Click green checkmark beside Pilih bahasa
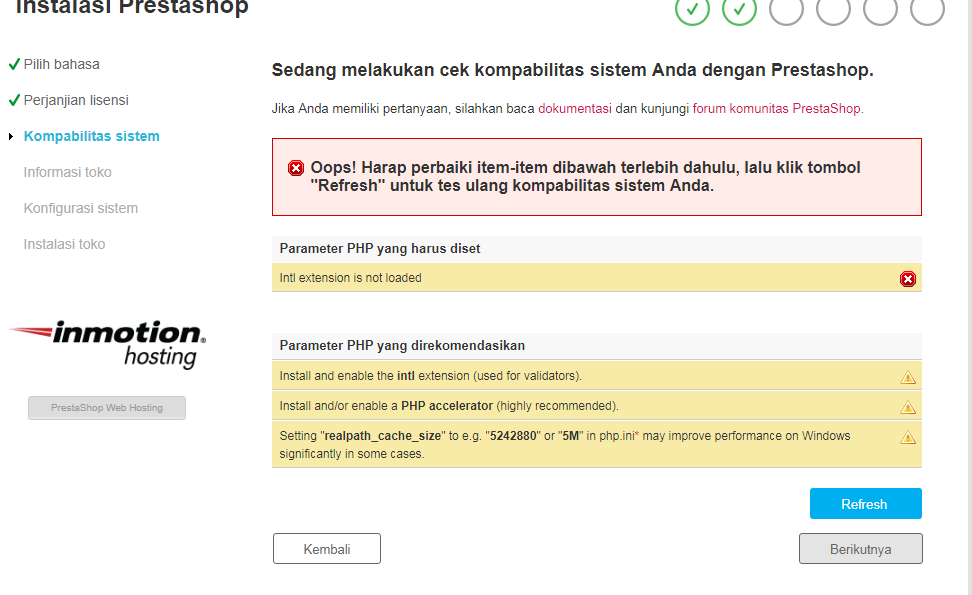 tap(14, 64)
